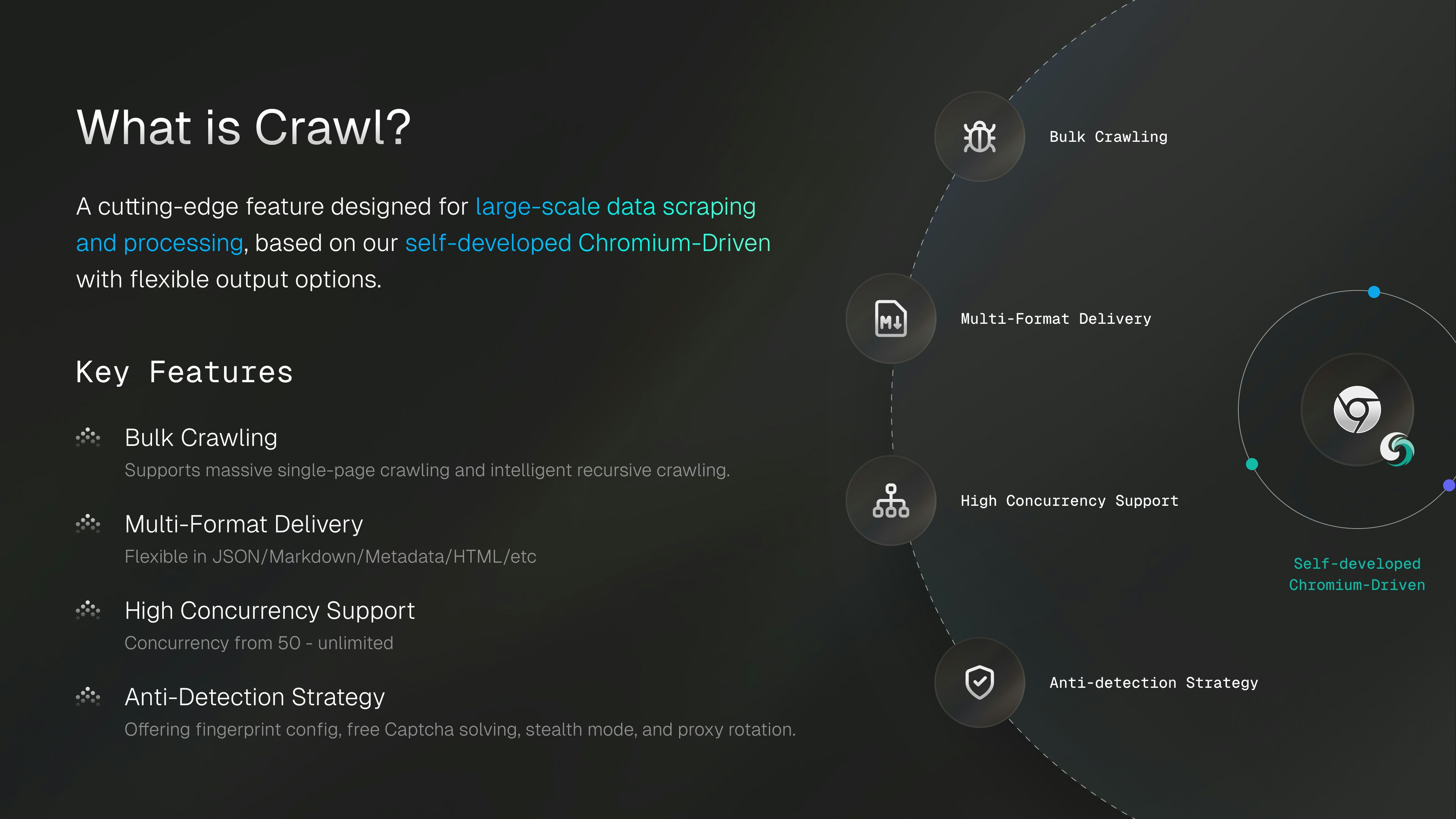Click the dotted bullet icon beside Bulk Crawling

pyautogui.click(x=88, y=438)
